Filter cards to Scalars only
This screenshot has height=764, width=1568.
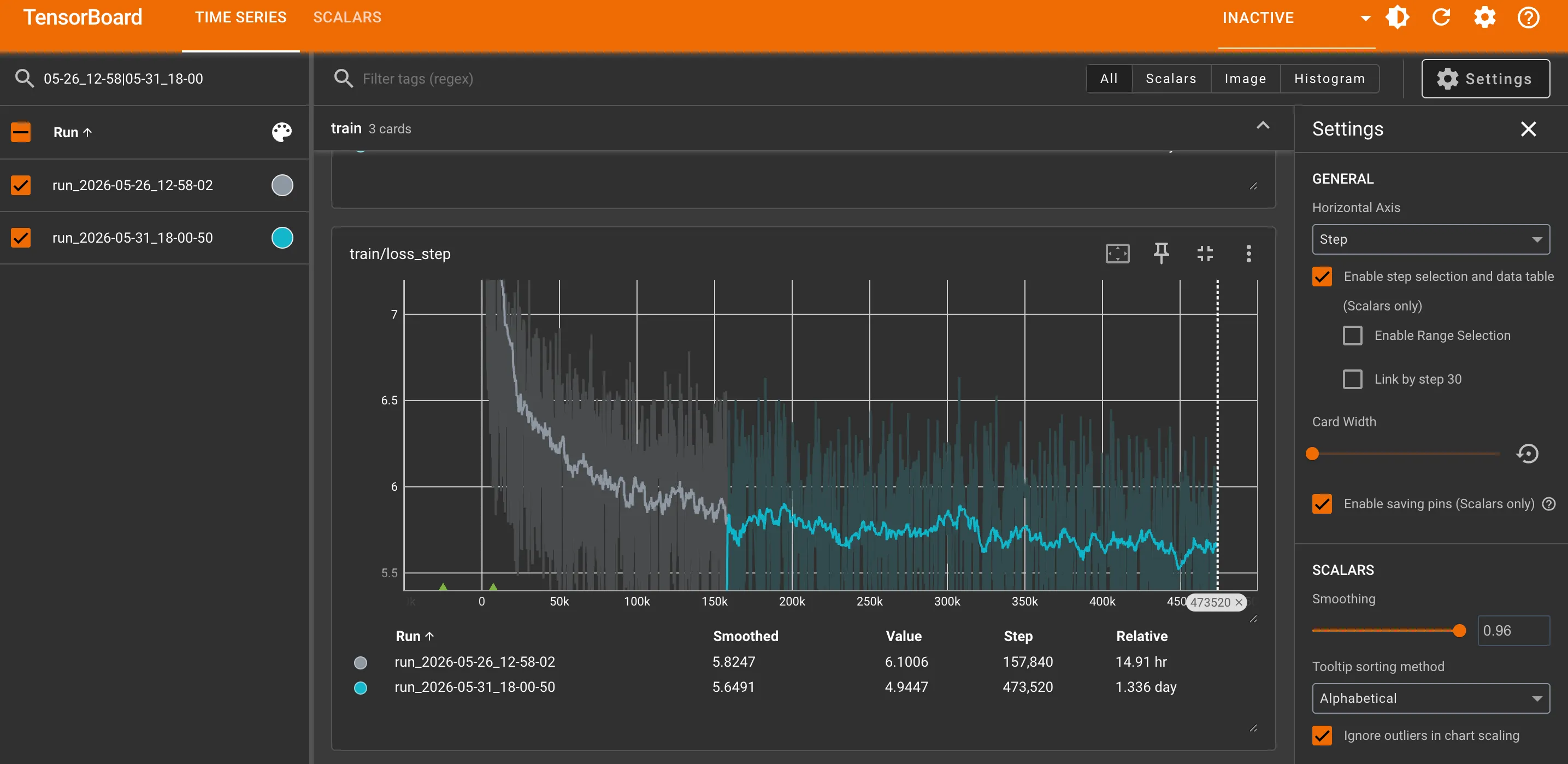pos(1171,79)
